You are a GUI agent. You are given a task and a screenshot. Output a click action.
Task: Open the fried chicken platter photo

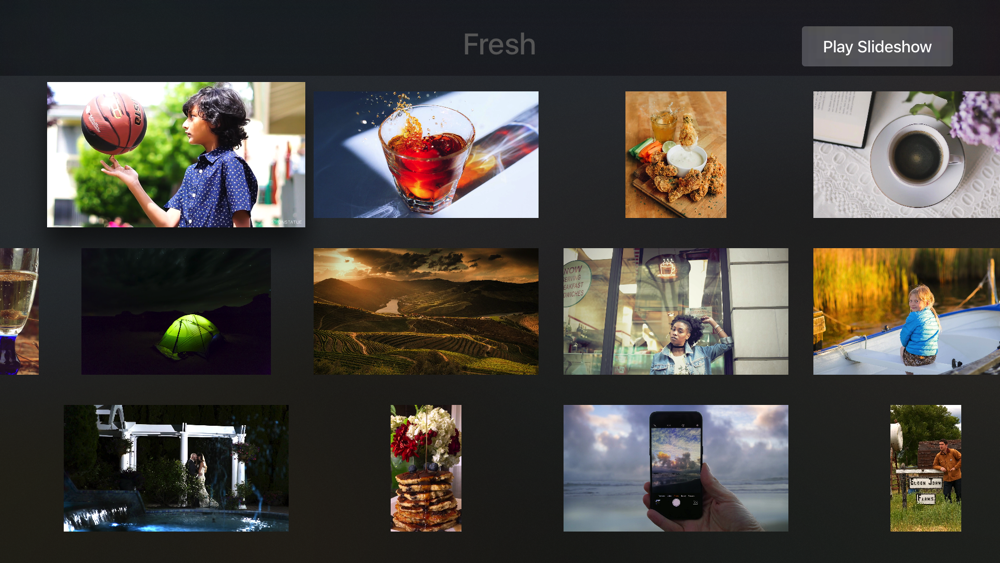(675, 154)
